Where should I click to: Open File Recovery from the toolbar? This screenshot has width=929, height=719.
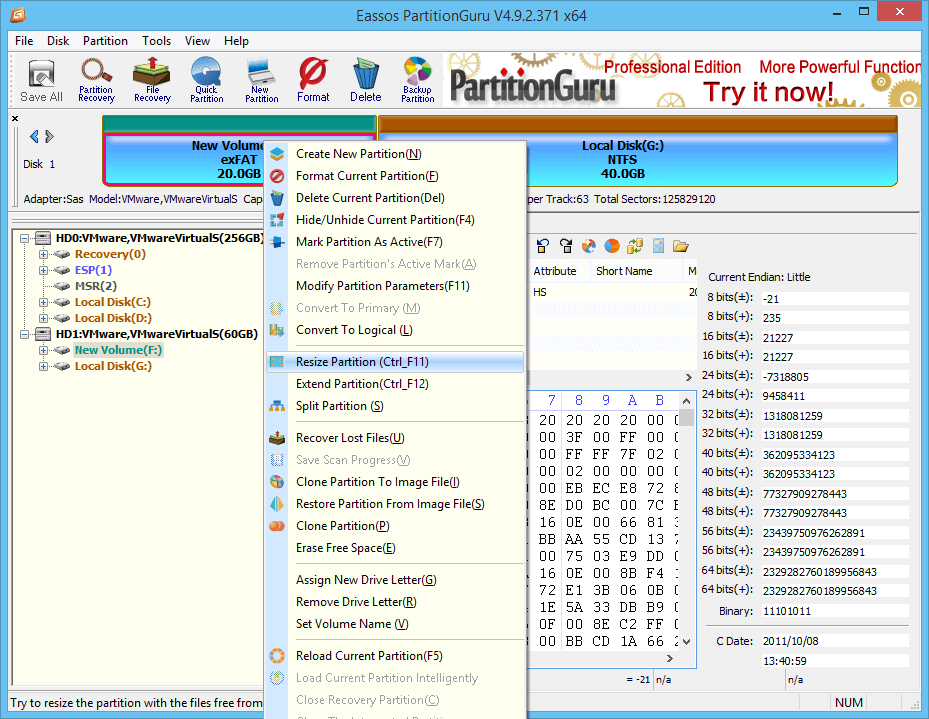point(152,81)
